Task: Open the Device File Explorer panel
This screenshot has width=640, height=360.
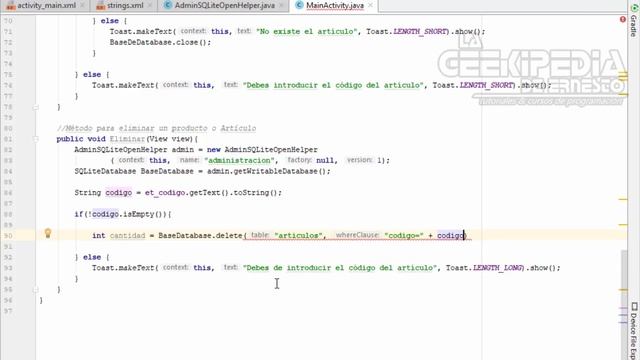Action: (634, 331)
